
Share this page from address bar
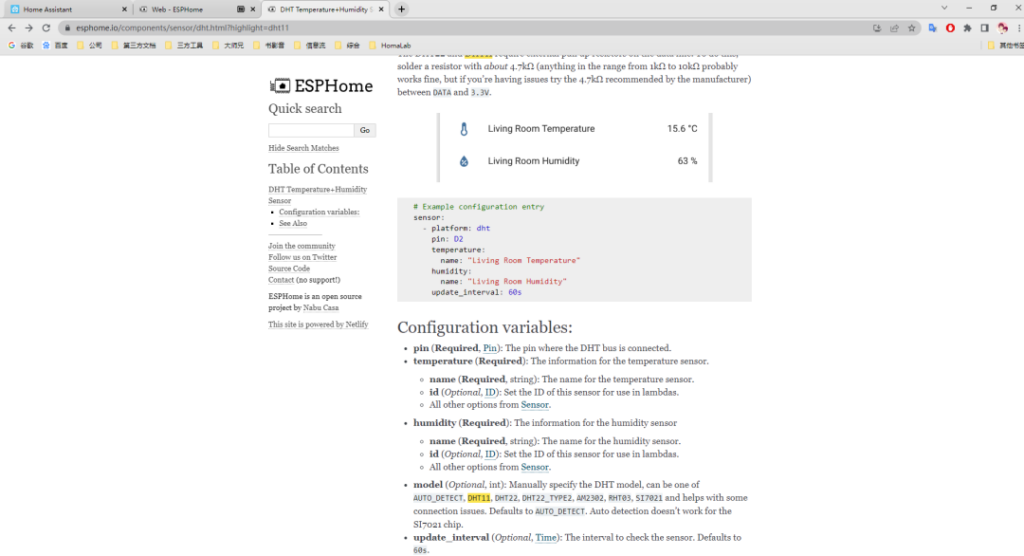click(894, 28)
